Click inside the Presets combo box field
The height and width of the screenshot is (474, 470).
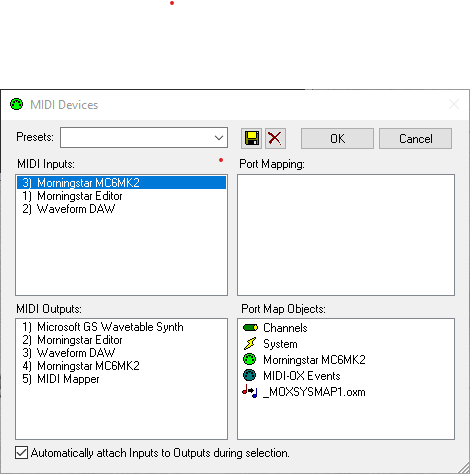(x=144, y=138)
